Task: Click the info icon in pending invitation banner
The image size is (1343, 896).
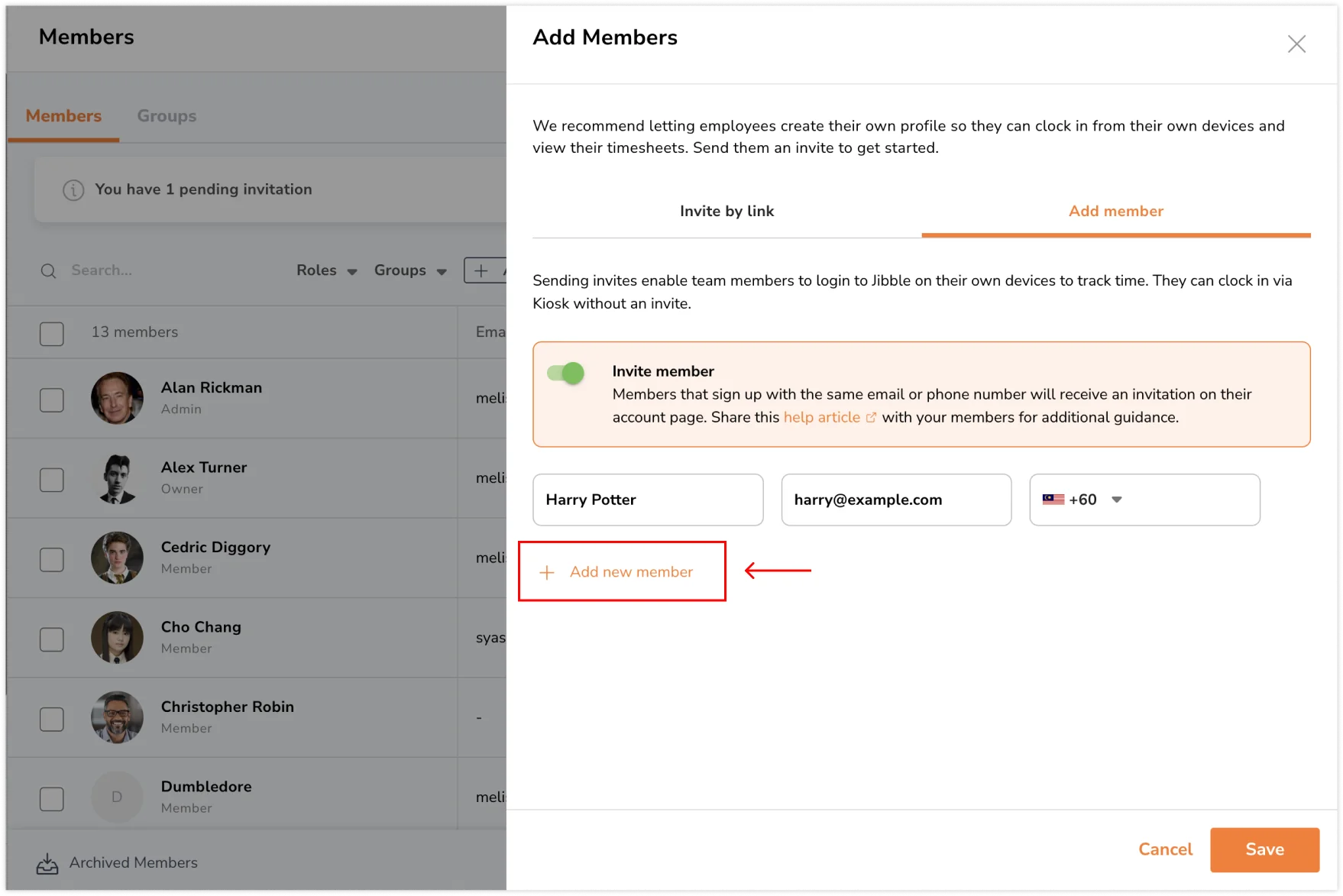Action: [x=73, y=189]
